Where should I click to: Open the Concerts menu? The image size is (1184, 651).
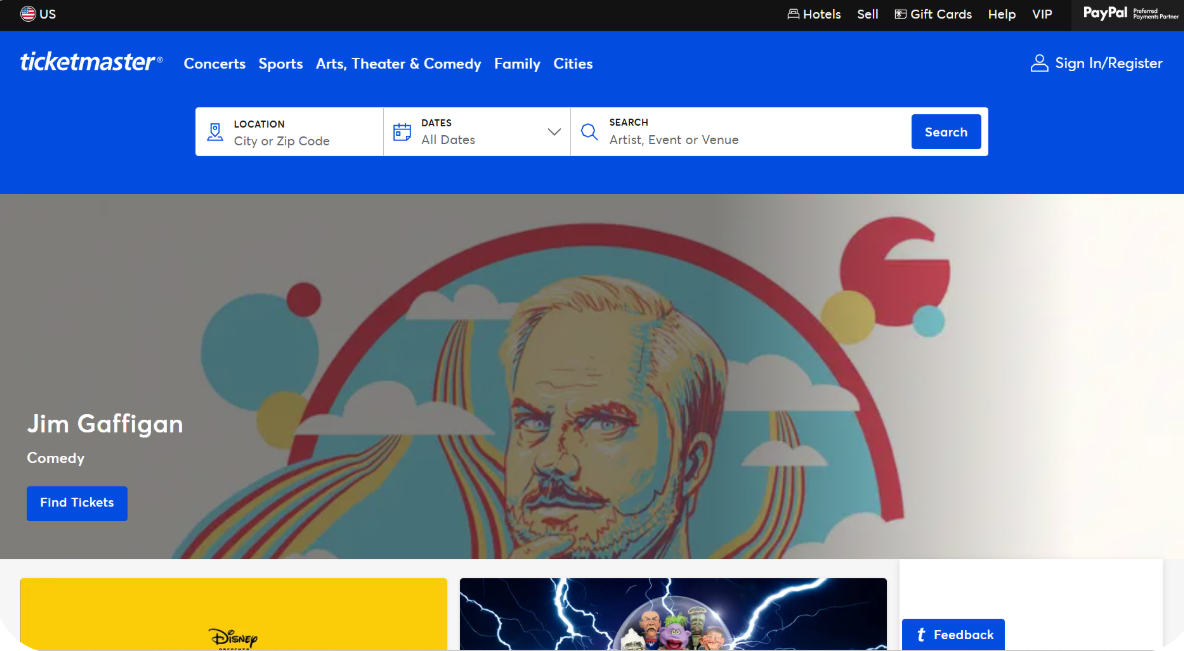tap(214, 63)
